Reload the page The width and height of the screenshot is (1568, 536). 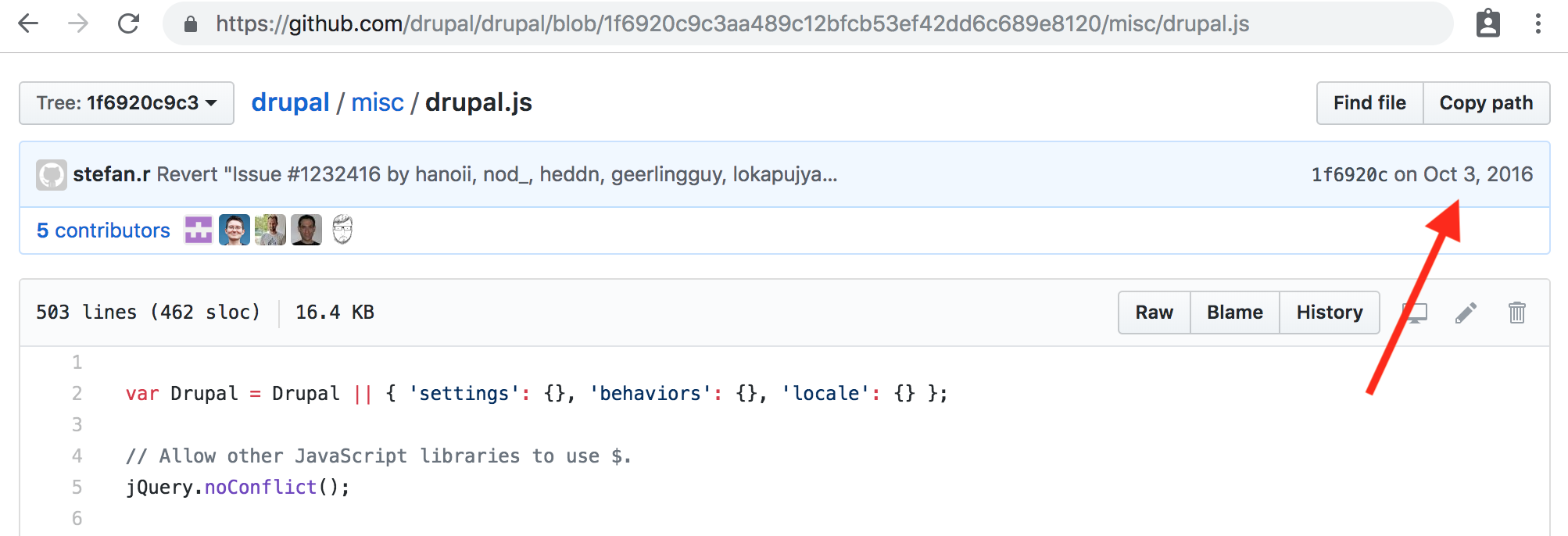[x=129, y=23]
